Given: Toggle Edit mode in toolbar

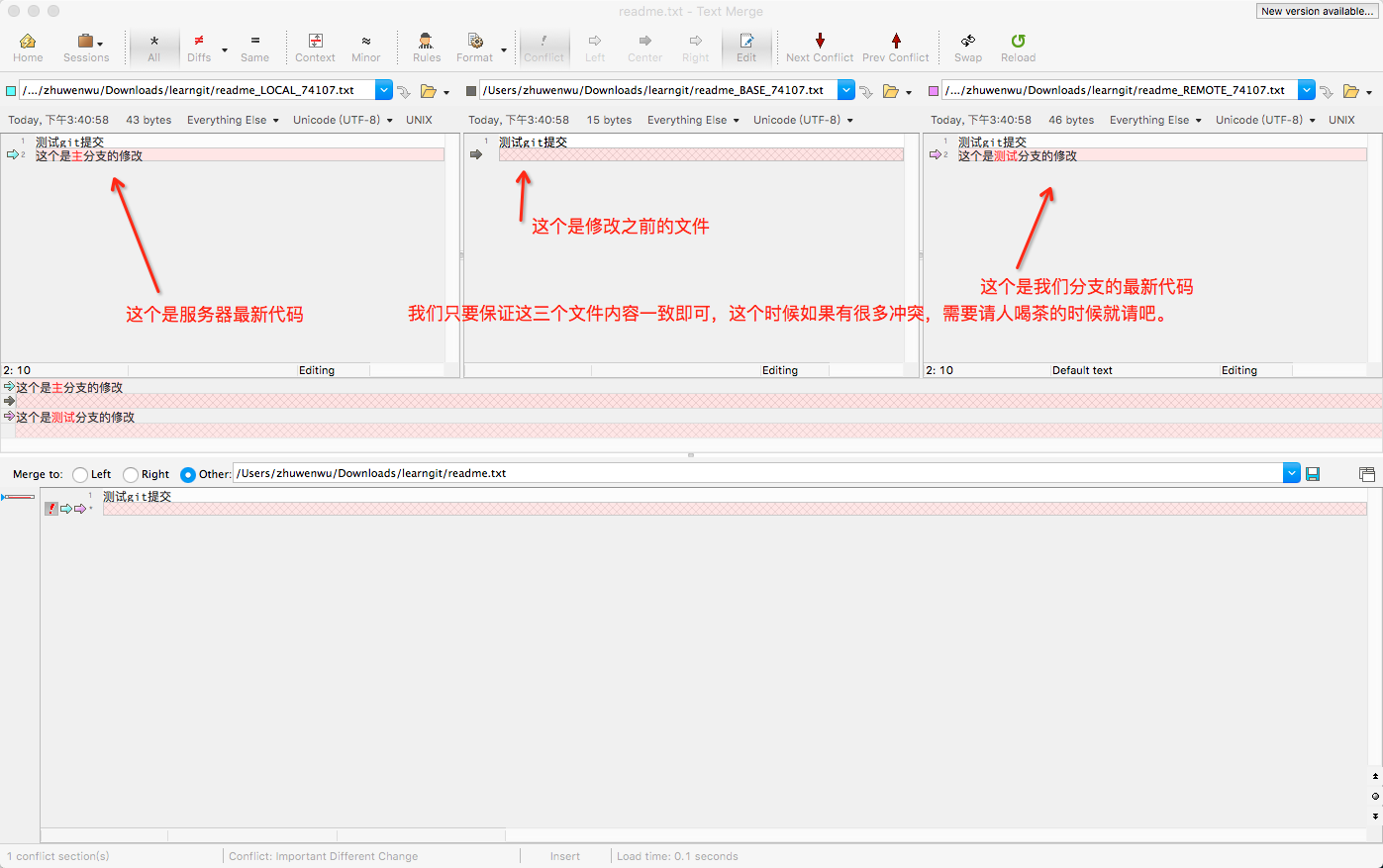Looking at the screenshot, I should [x=746, y=47].
